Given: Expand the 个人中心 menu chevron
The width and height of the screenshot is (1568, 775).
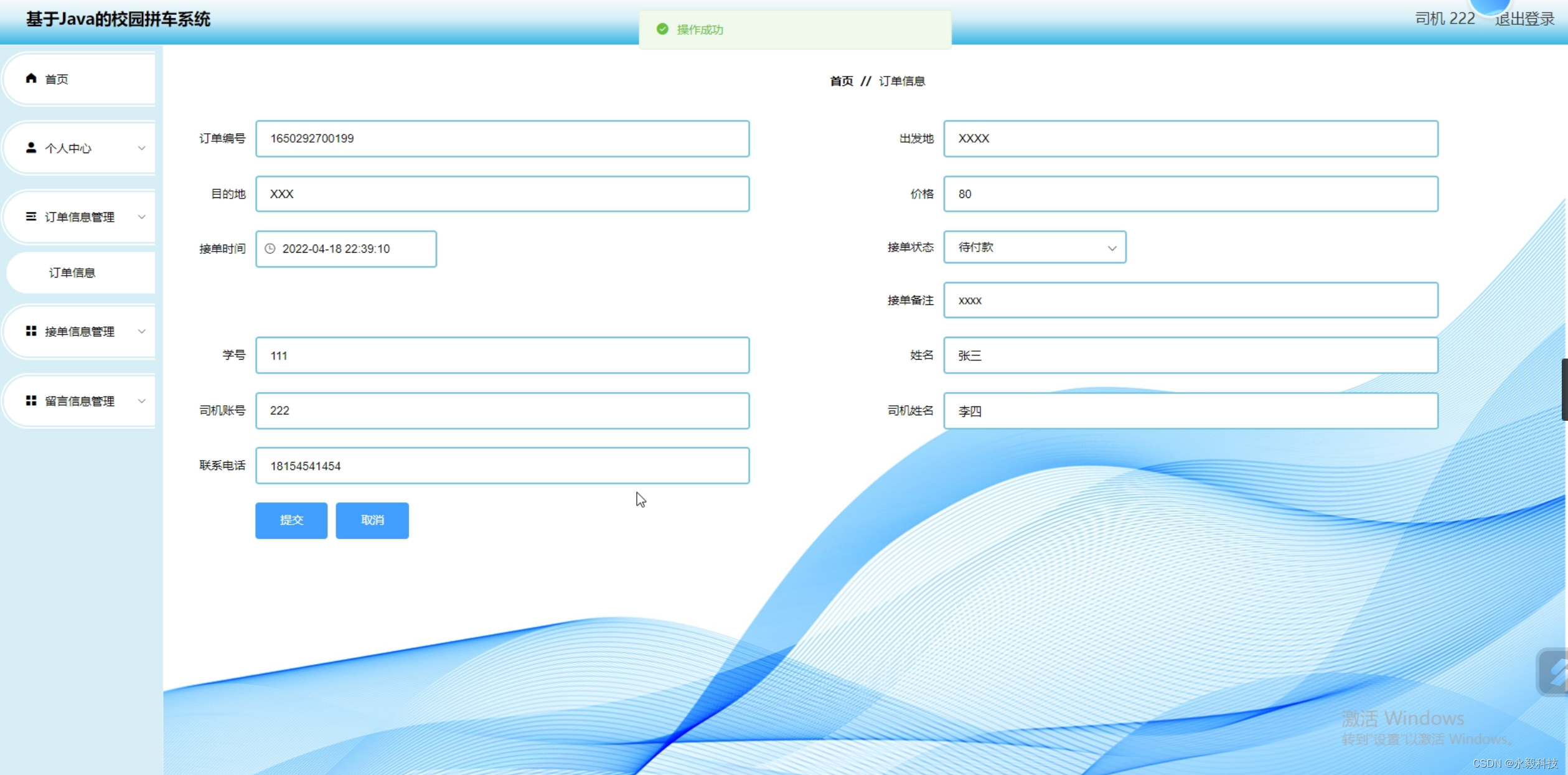Looking at the screenshot, I should [142, 148].
